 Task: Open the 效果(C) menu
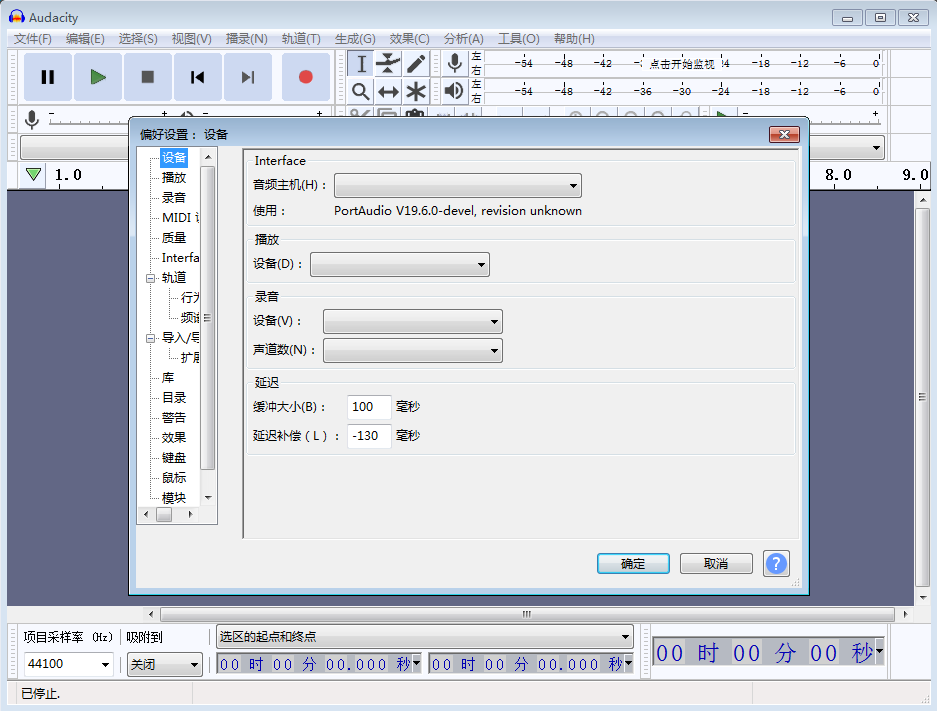(x=409, y=38)
